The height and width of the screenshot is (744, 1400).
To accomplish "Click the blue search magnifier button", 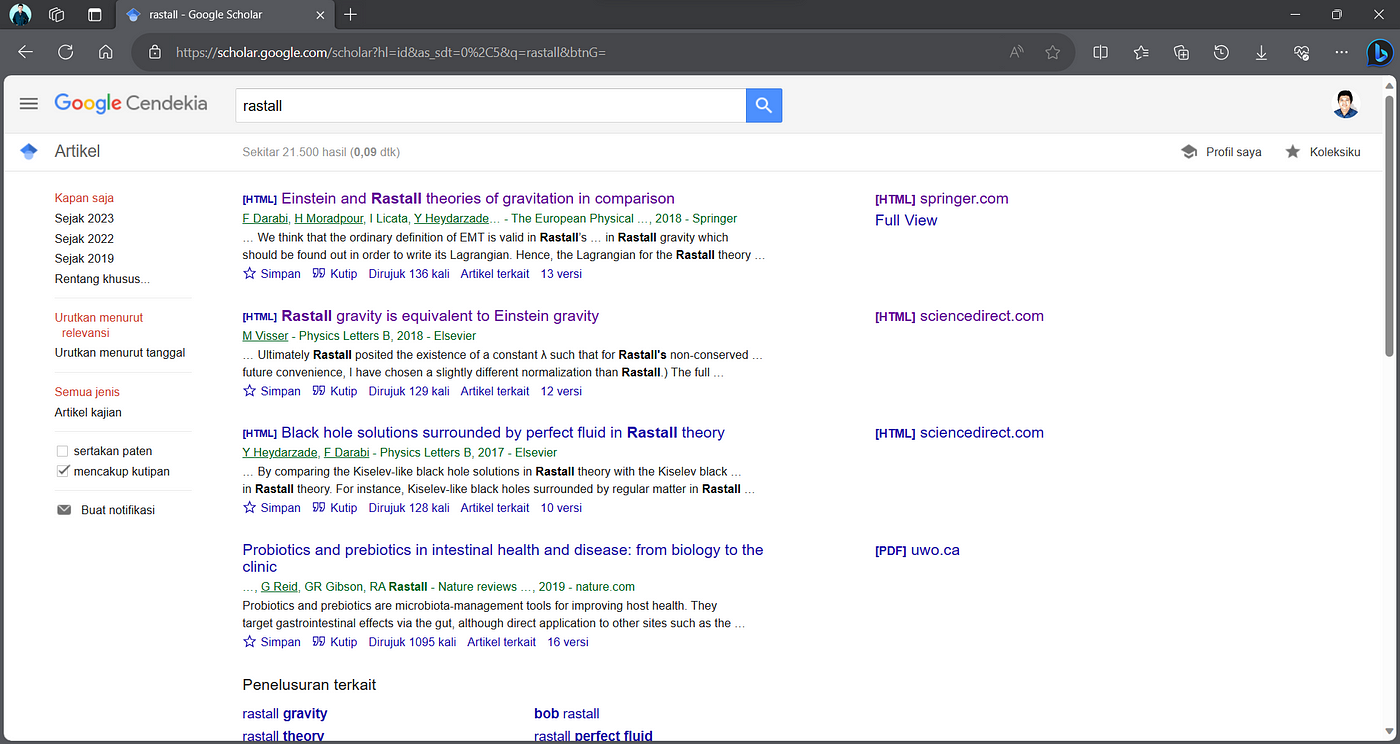I will click(x=764, y=105).
